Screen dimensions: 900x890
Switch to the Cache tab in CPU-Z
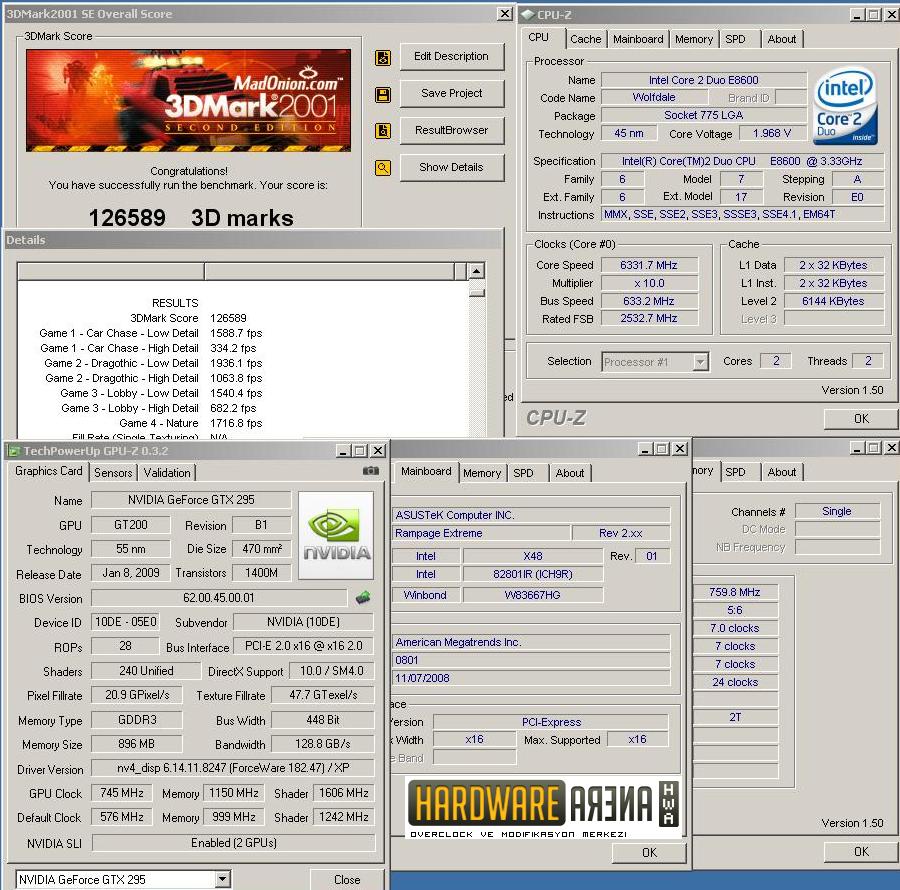click(x=585, y=39)
